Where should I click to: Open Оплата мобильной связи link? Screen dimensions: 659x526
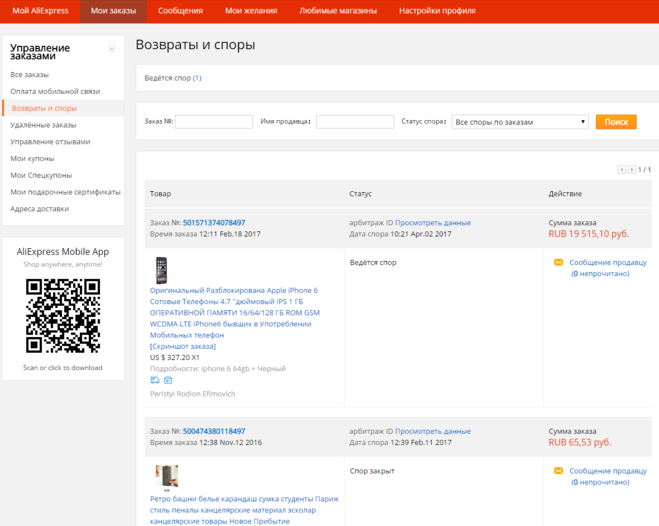[x=55, y=92]
